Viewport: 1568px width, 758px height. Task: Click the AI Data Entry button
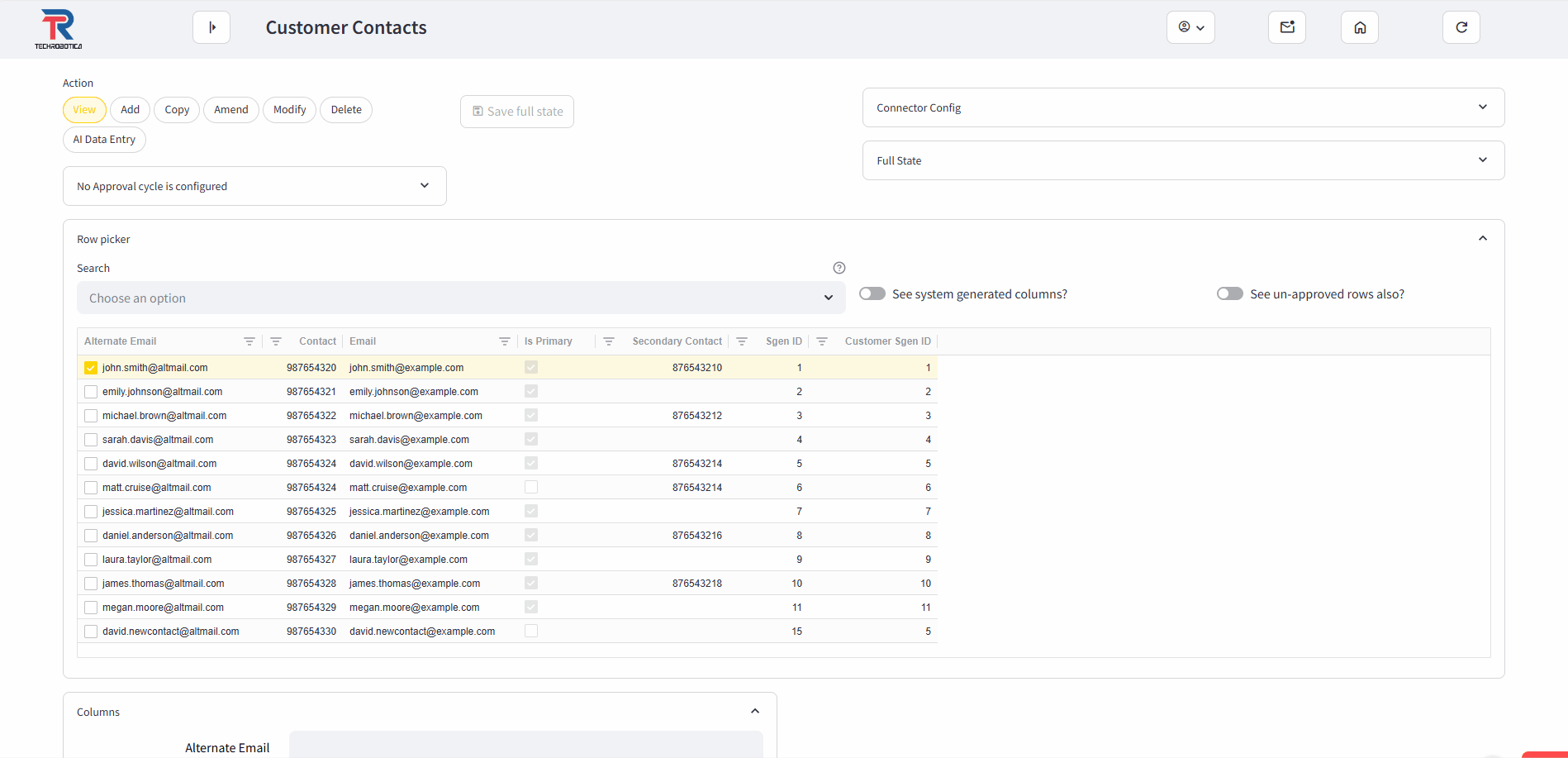(x=104, y=140)
